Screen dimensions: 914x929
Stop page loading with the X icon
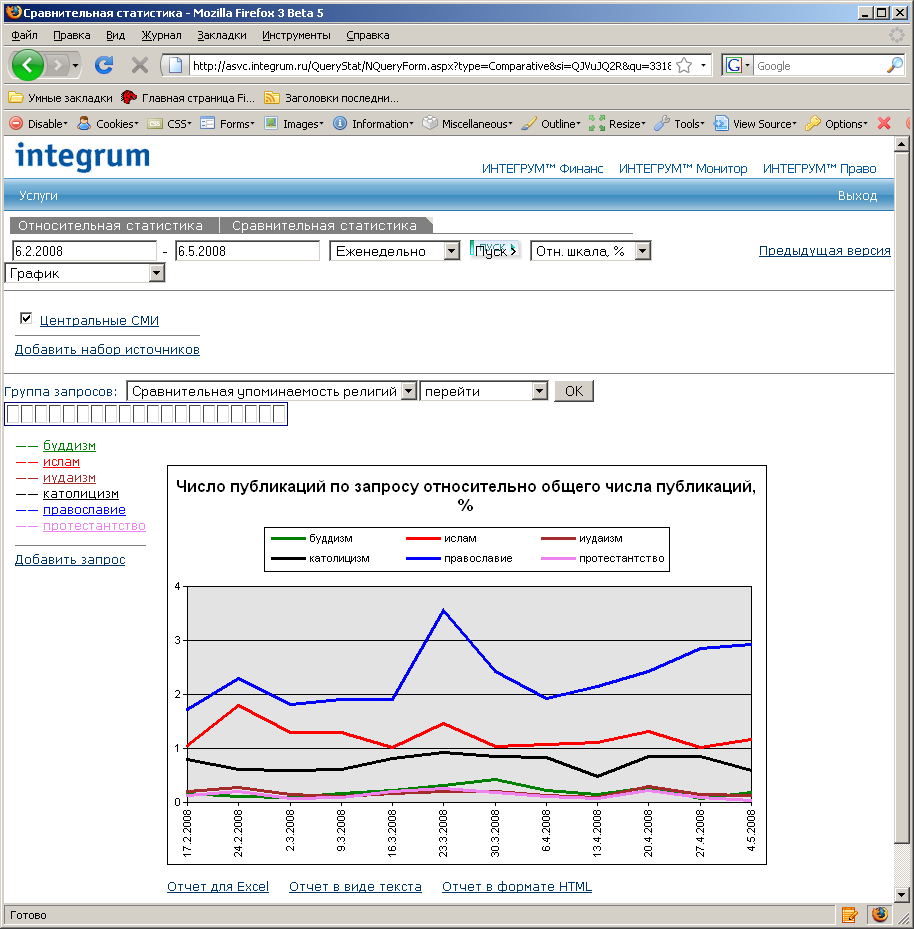click(x=140, y=65)
